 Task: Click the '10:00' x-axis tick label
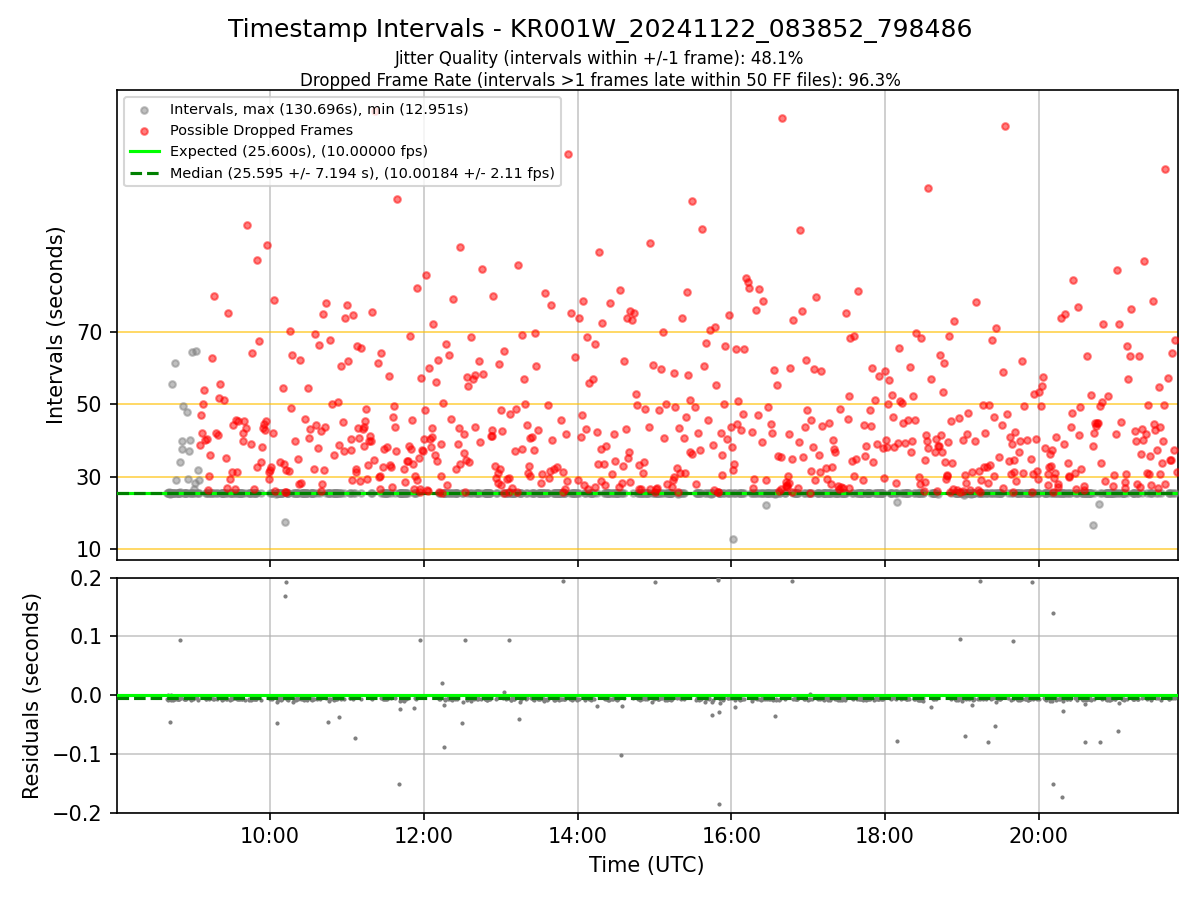[270, 835]
